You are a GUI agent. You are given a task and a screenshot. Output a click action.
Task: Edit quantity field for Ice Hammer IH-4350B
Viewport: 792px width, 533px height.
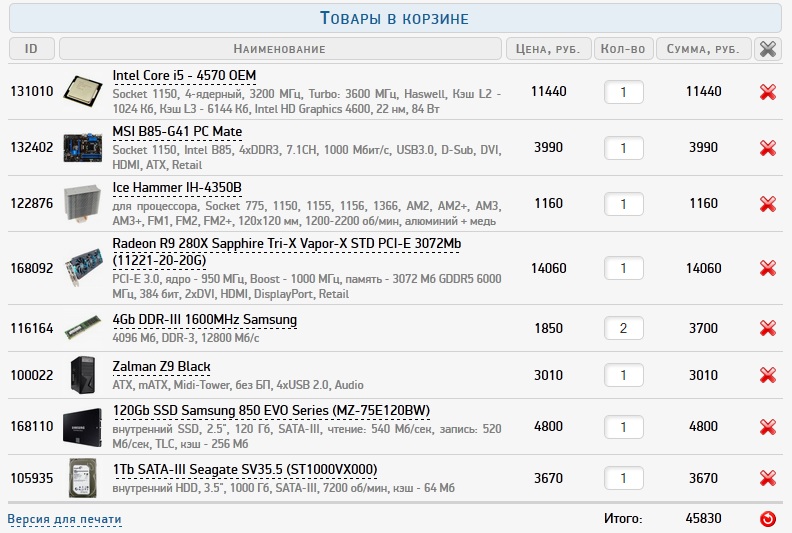pyautogui.click(x=624, y=204)
